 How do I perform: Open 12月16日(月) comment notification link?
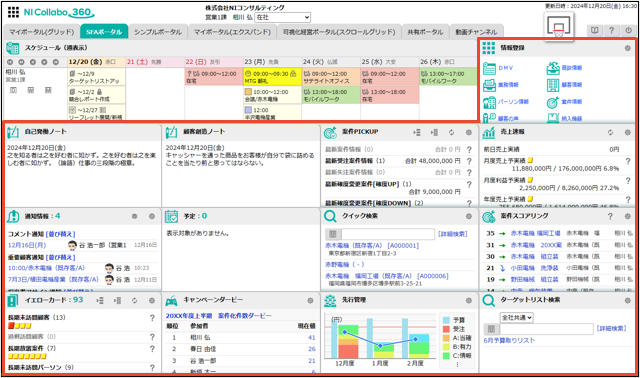[27, 245]
